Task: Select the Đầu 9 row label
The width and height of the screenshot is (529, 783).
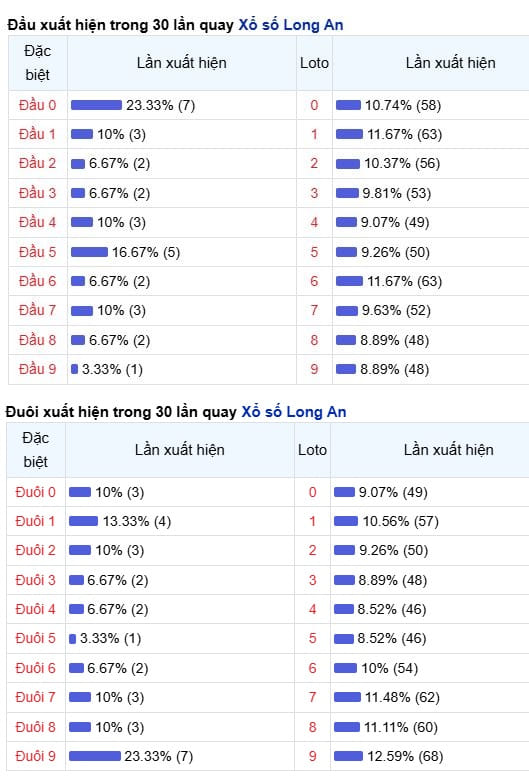Action: point(37,369)
